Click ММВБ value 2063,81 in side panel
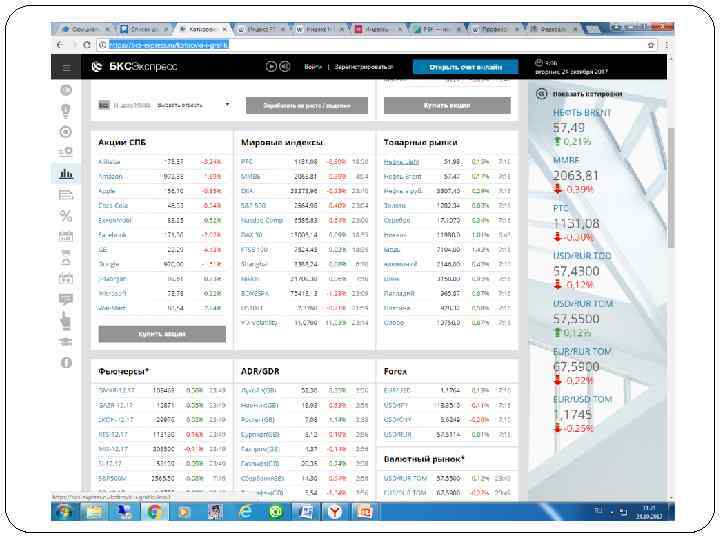720x540 pixels. [576, 175]
